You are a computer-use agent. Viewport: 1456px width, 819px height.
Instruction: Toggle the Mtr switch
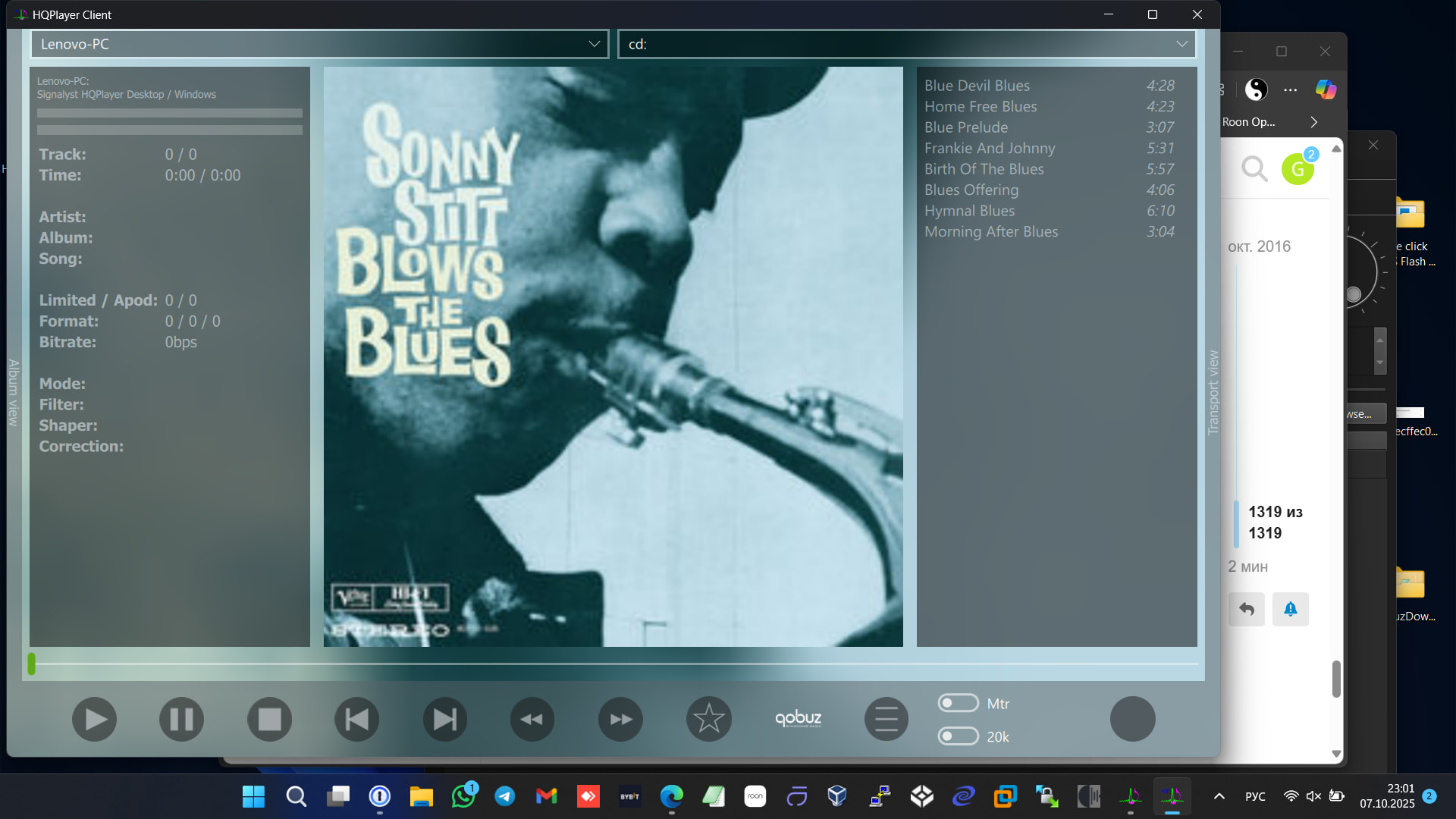click(958, 704)
